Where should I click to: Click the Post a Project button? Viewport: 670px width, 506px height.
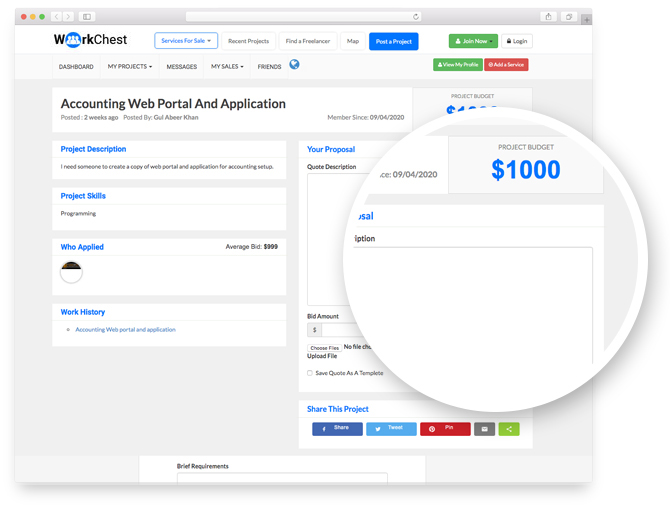coord(394,41)
